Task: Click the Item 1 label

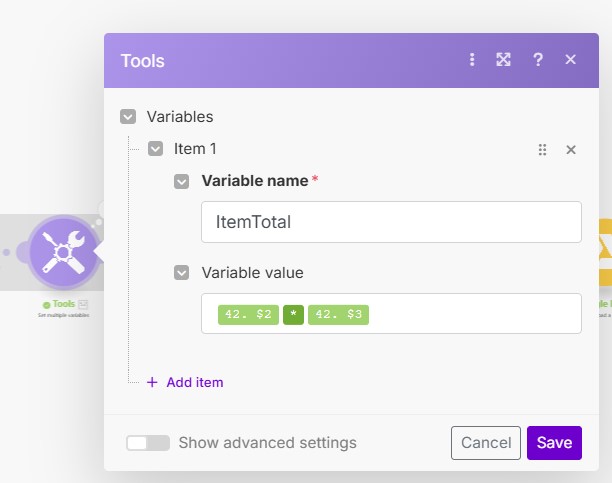Action: (195, 149)
